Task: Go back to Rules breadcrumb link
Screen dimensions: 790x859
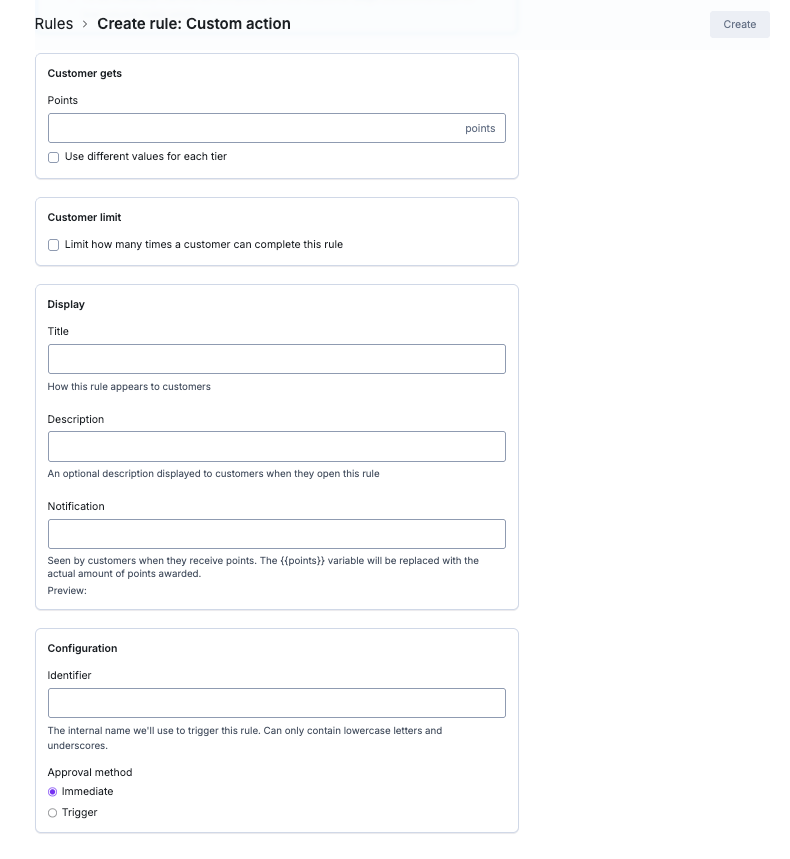Action: (x=54, y=24)
